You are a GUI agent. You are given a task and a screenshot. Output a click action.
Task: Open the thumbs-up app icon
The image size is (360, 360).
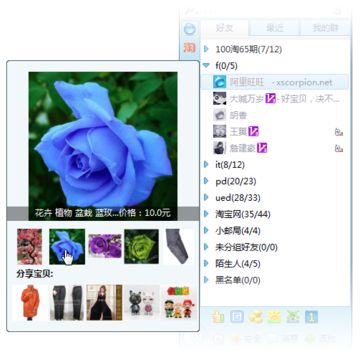(x=218, y=317)
